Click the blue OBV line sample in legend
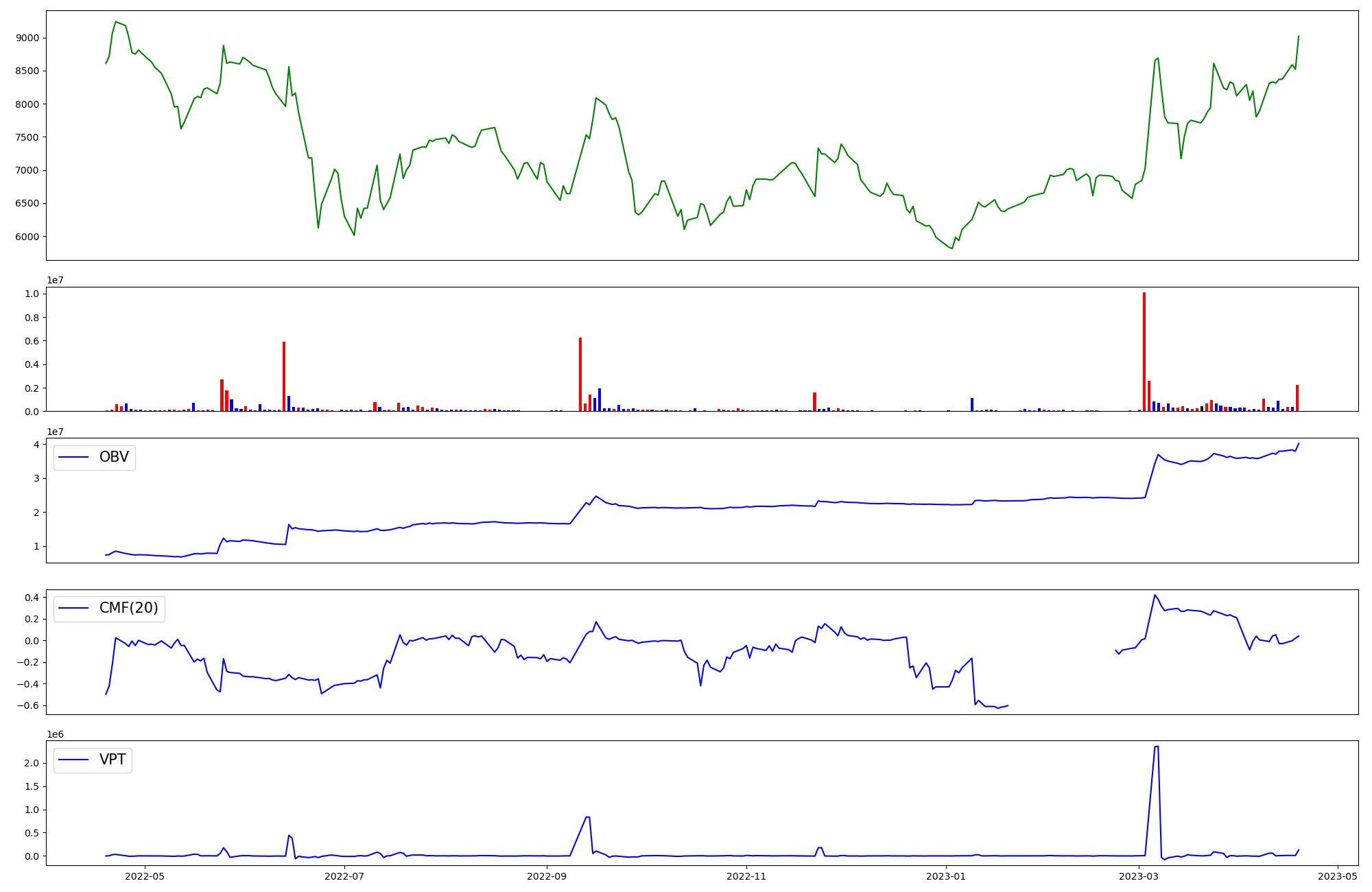Viewport: 1372px width, 892px height. [x=74, y=458]
